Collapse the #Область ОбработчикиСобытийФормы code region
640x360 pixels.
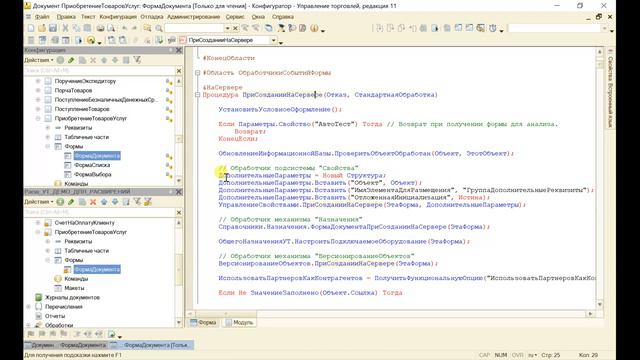pos(198,73)
